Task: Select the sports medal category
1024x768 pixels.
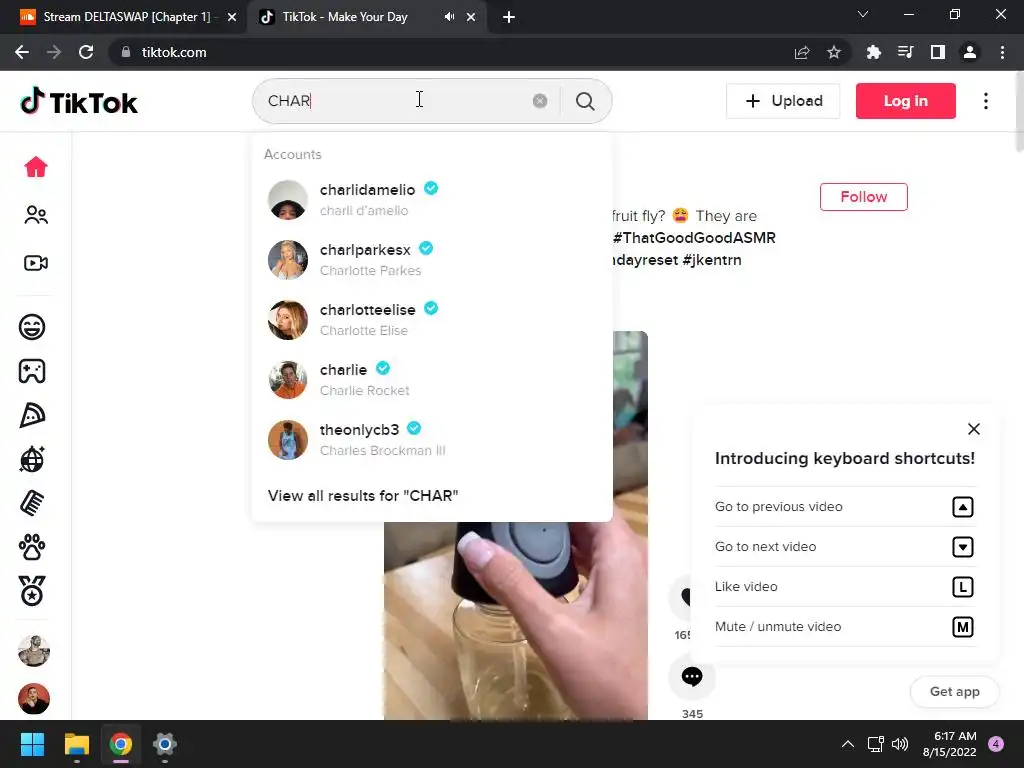Action: click(32, 591)
